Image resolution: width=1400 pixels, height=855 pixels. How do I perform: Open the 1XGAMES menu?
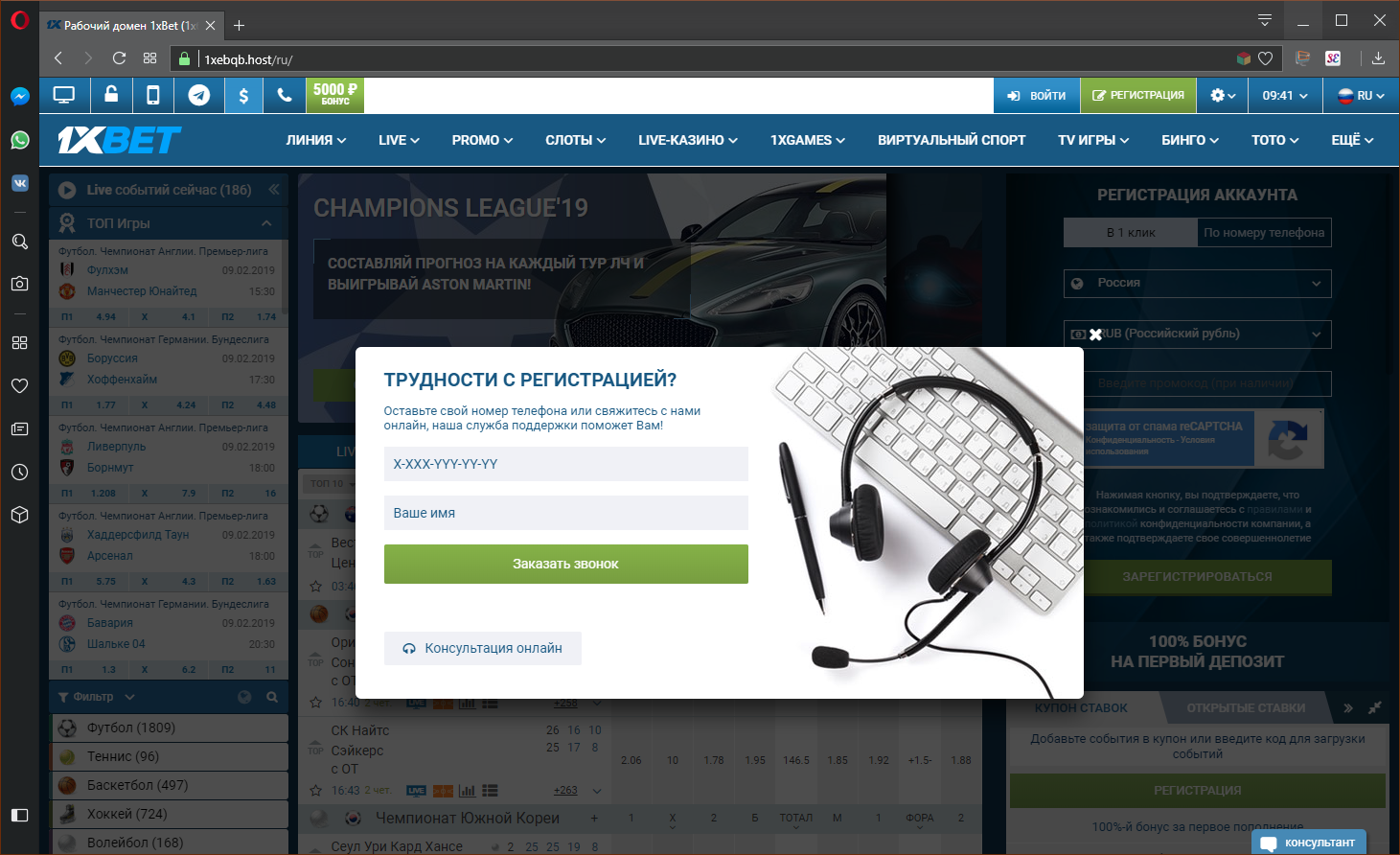(808, 140)
